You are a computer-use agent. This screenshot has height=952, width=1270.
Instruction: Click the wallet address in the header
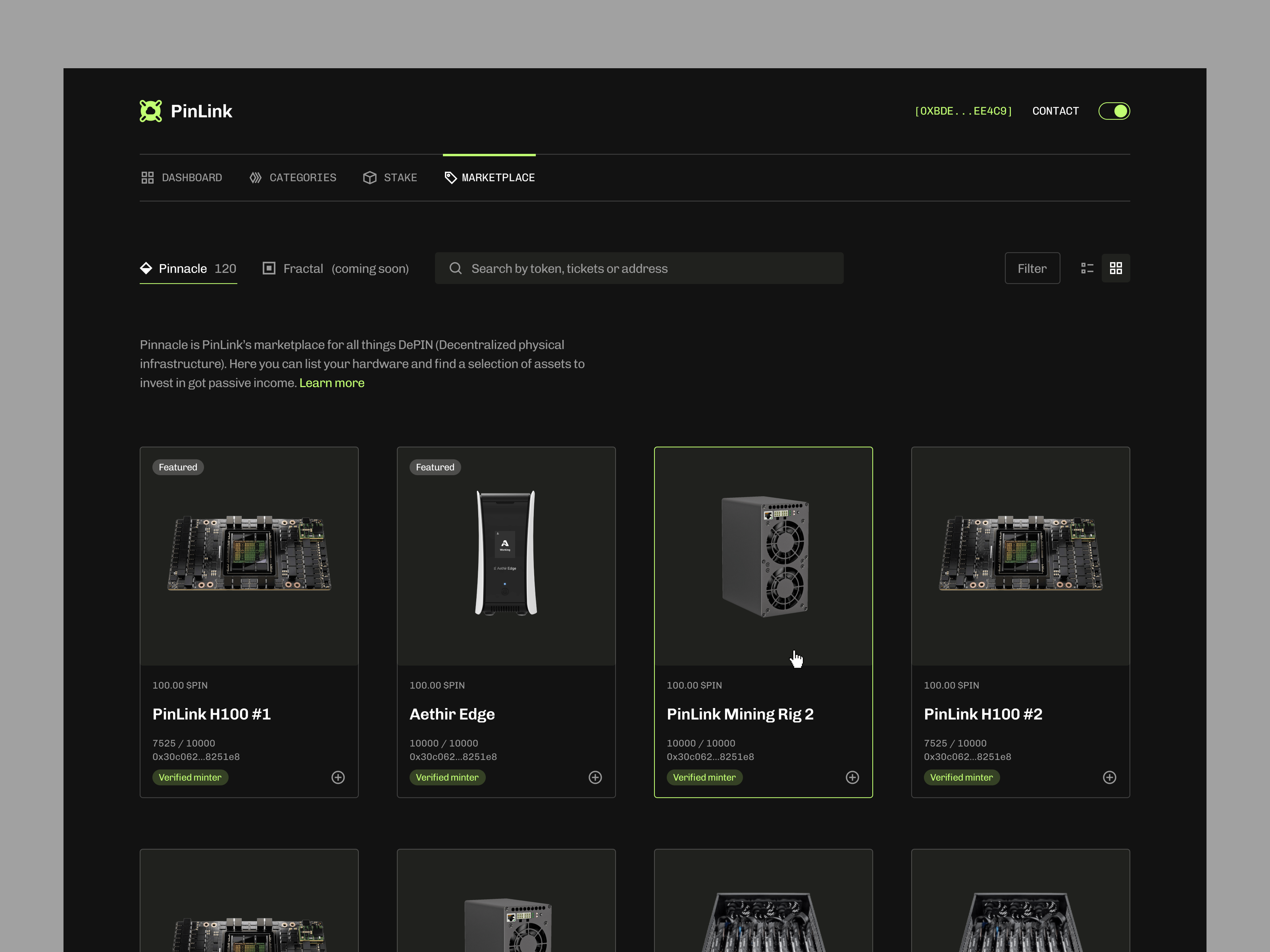[x=963, y=110]
